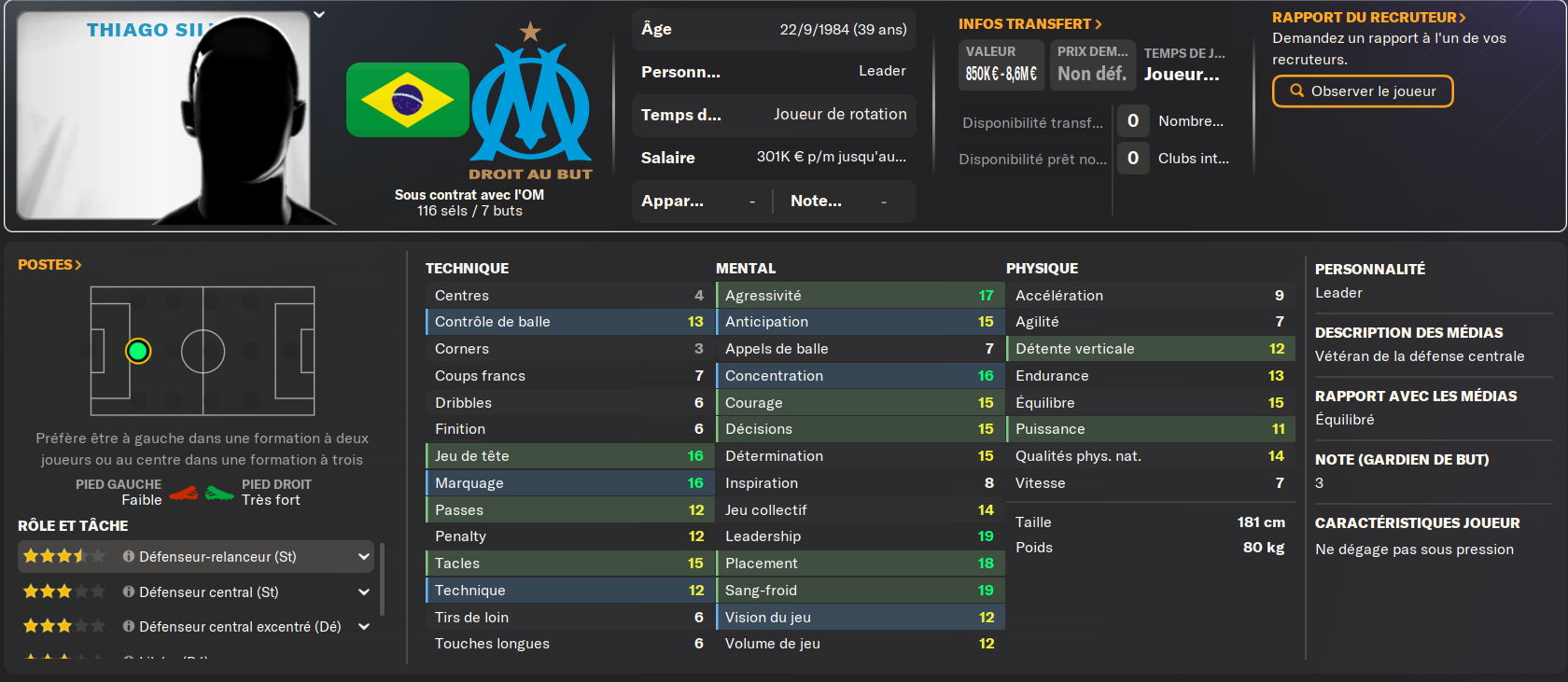Click the Observer le joueur button

pyautogui.click(x=1363, y=91)
